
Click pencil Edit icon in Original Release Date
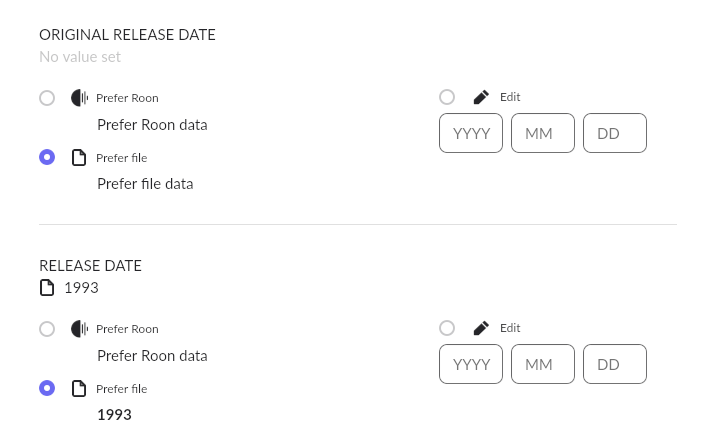481,97
